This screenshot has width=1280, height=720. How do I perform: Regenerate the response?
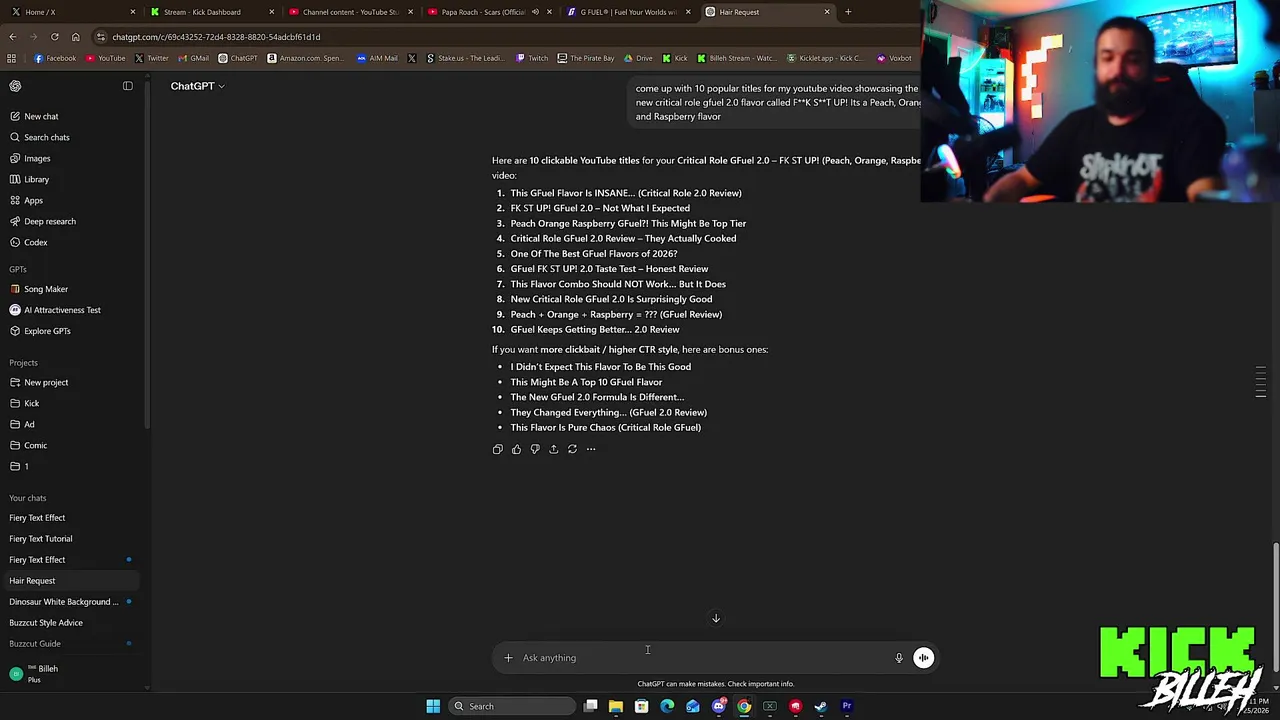[x=572, y=449]
